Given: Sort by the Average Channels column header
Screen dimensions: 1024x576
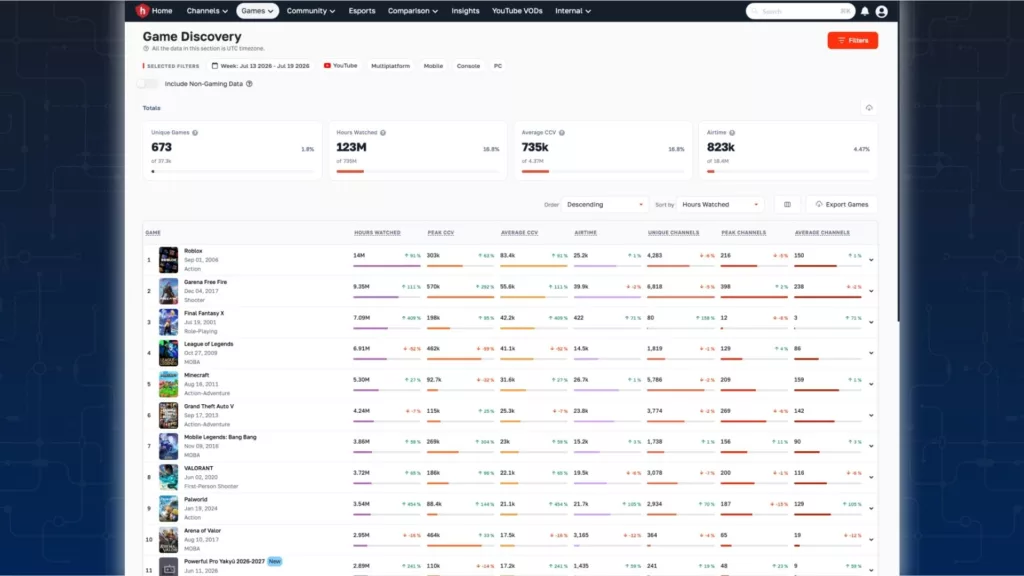Looking at the screenshot, I should tap(822, 232).
